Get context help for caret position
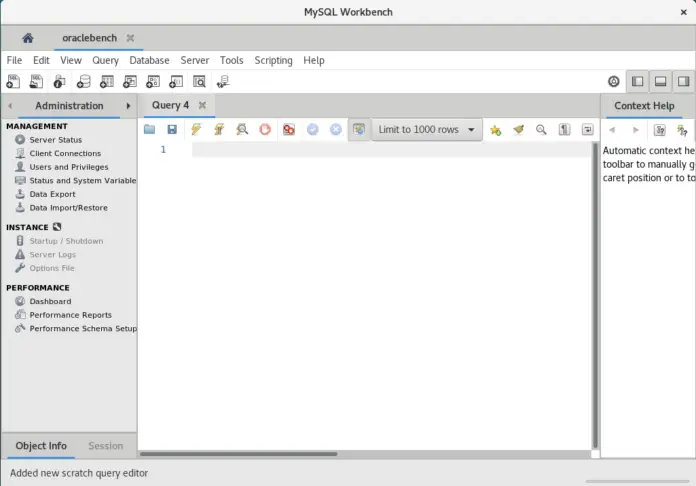The width and height of the screenshot is (696, 486). point(660,130)
